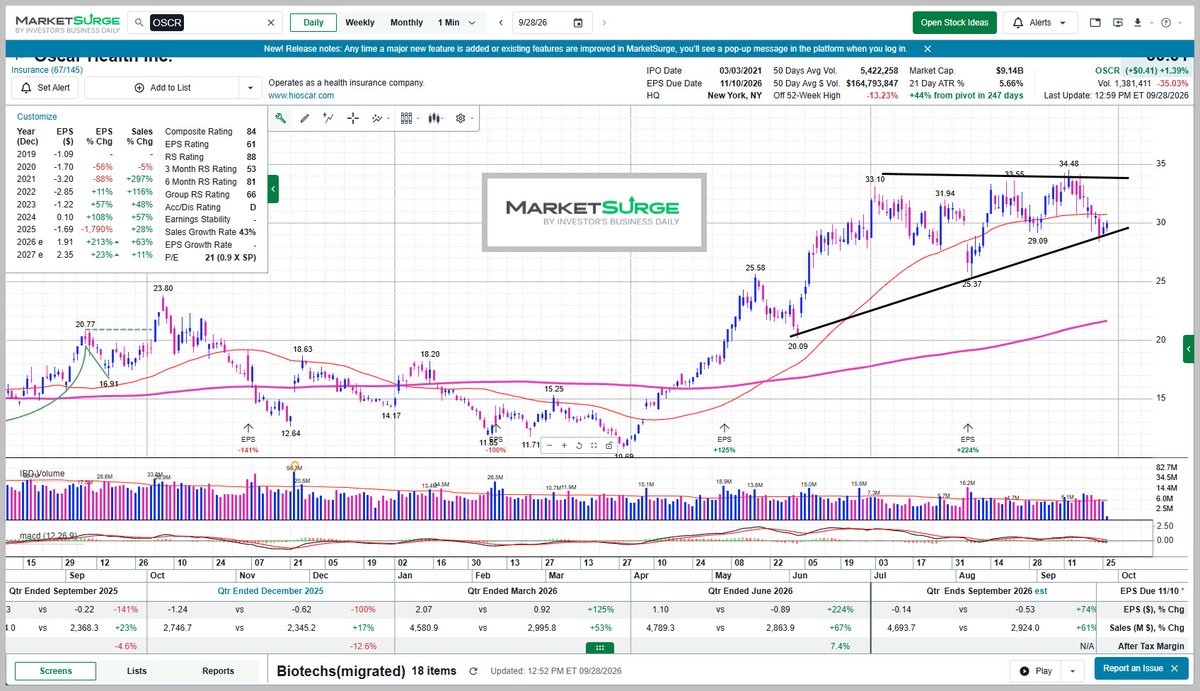
Task: Expand the Add to List dropdown arrow
Action: tap(250, 88)
